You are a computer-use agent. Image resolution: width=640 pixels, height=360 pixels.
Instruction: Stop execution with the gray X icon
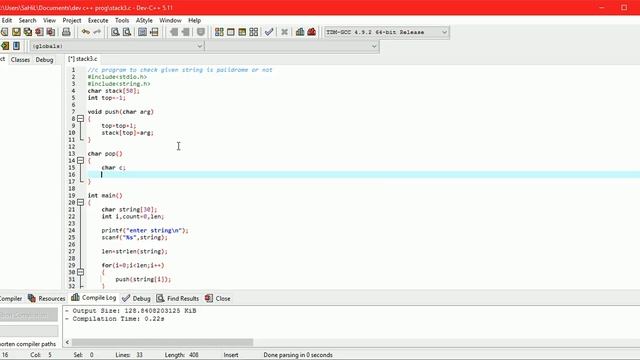[x=284, y=32]
